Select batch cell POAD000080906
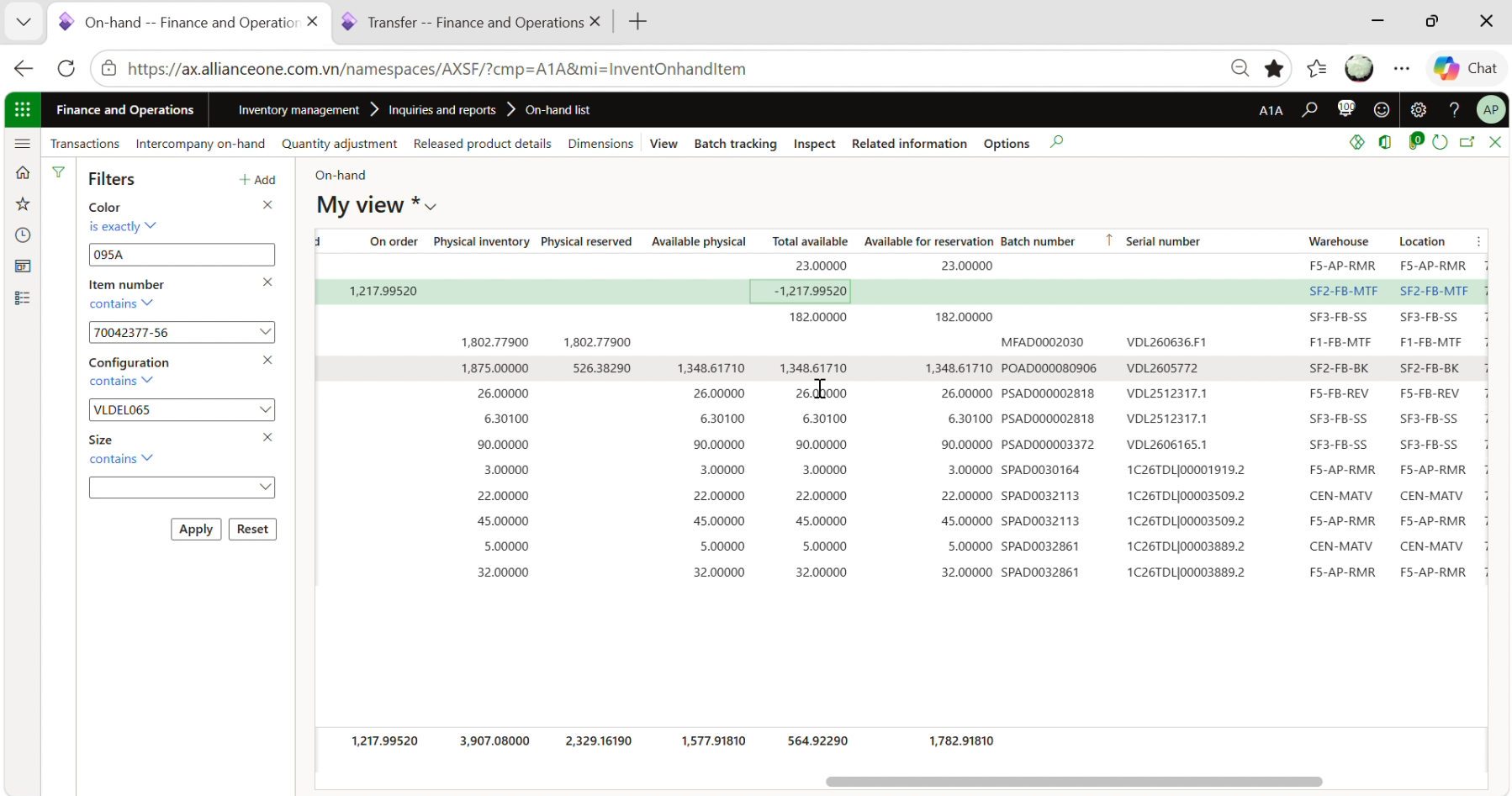 [x=1048, y=368]
